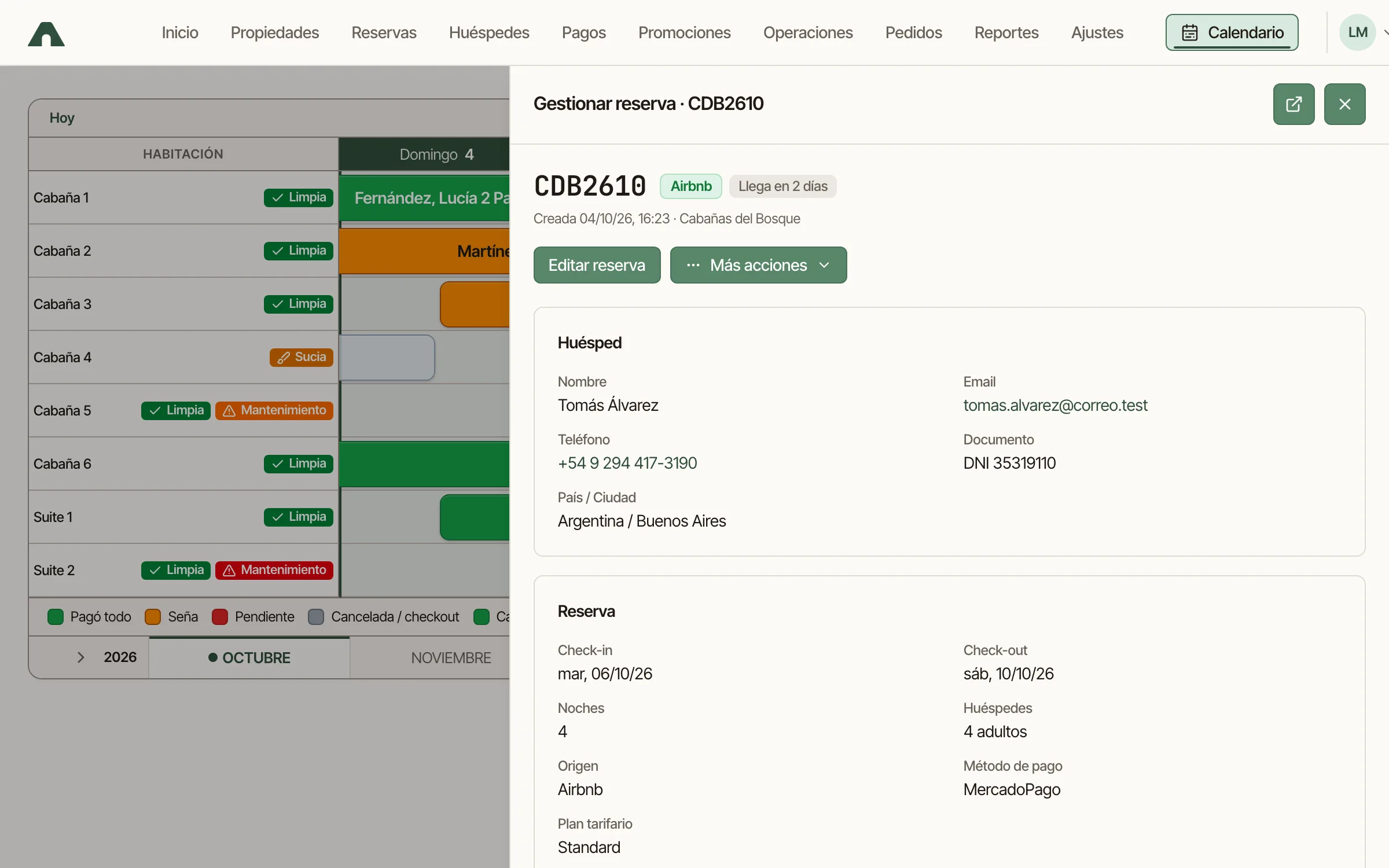Image resolution: width=1389 pixels, height=868 pixels.
Task: Open the Reportes menu item
Action: [1006, 32]
